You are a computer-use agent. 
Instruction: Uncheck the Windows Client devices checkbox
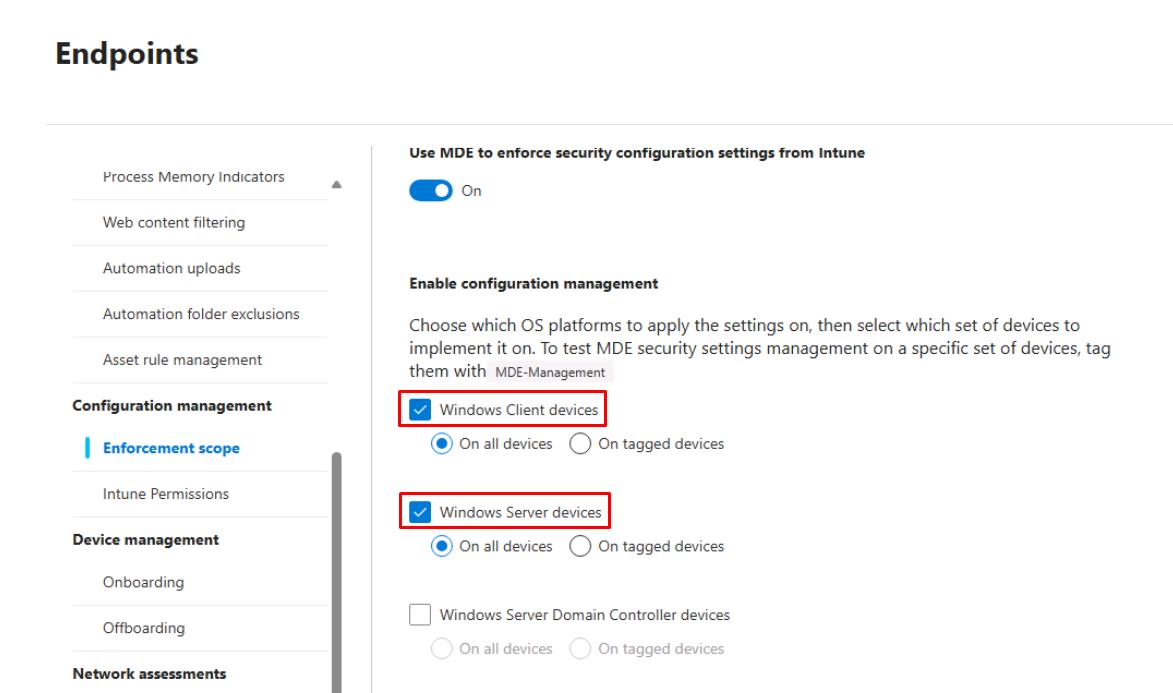click(x=421, y=410)
